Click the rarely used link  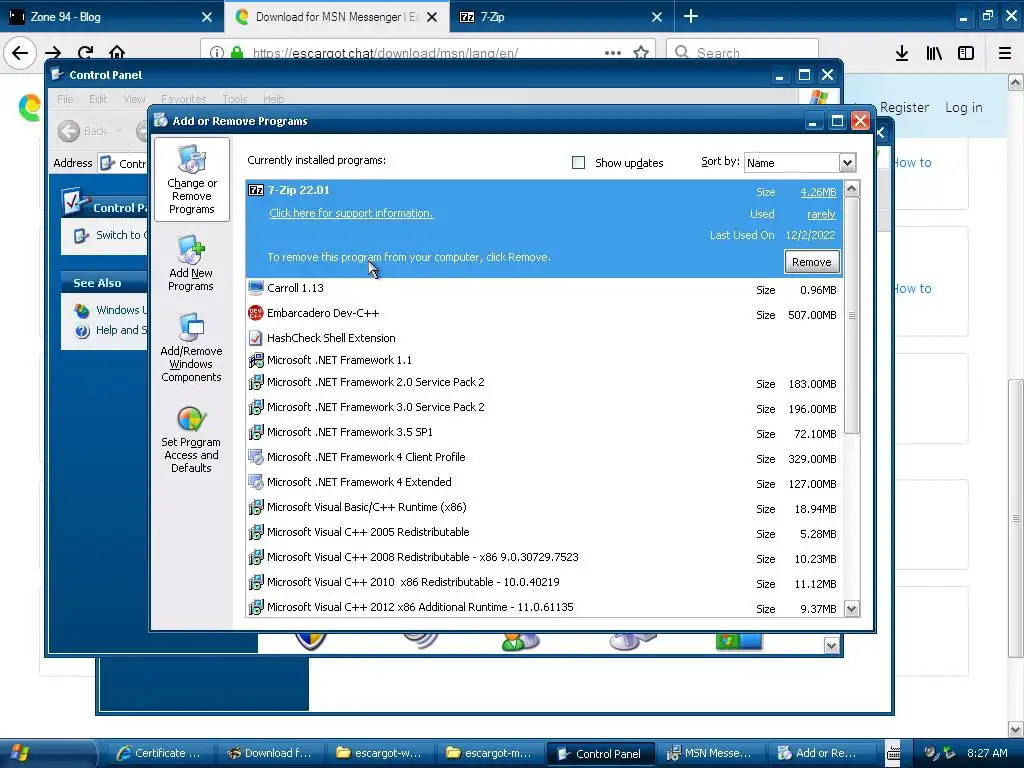click(x=821, y=214)
